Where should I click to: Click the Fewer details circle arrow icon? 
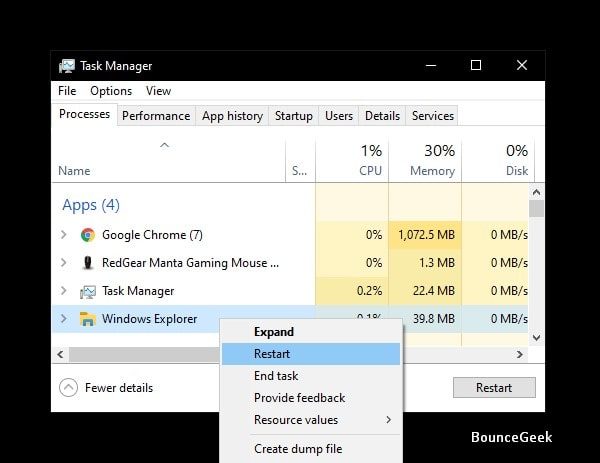pyautogui.click(x=68, y=388)
